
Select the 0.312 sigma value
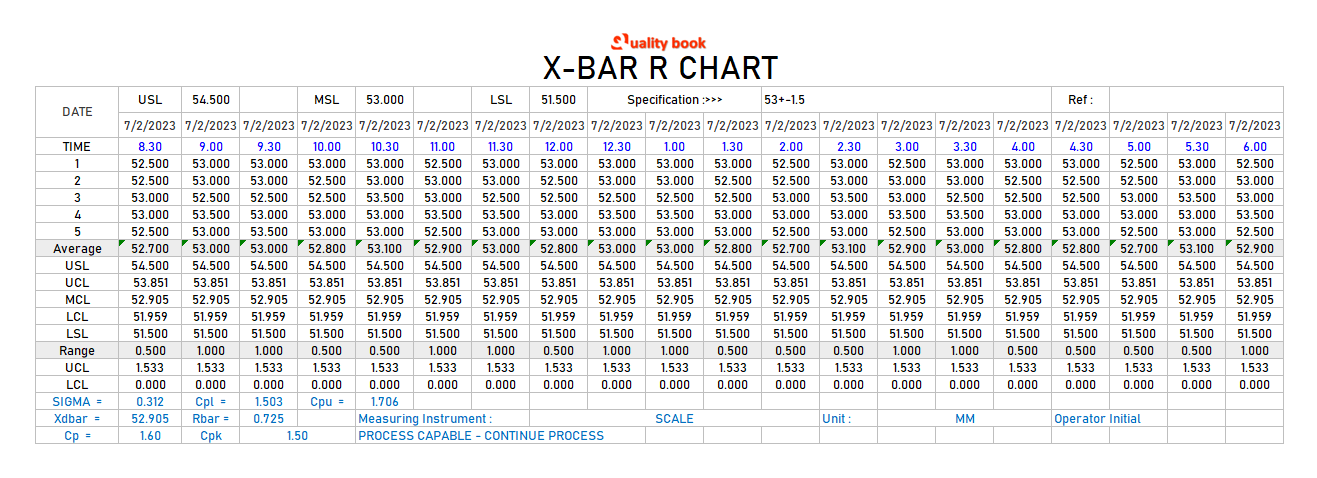(150, 401)
